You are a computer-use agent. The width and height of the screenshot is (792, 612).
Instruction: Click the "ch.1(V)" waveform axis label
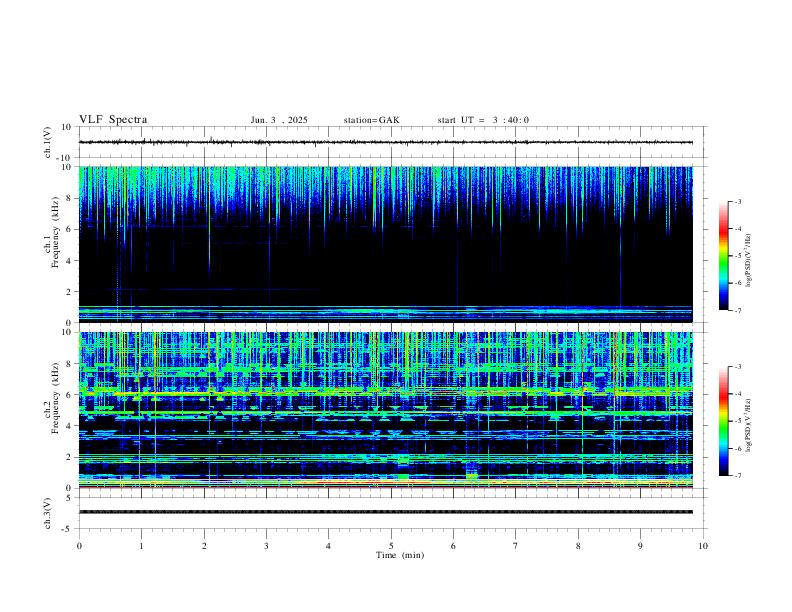pyautogui.click(x=47, y=142)
